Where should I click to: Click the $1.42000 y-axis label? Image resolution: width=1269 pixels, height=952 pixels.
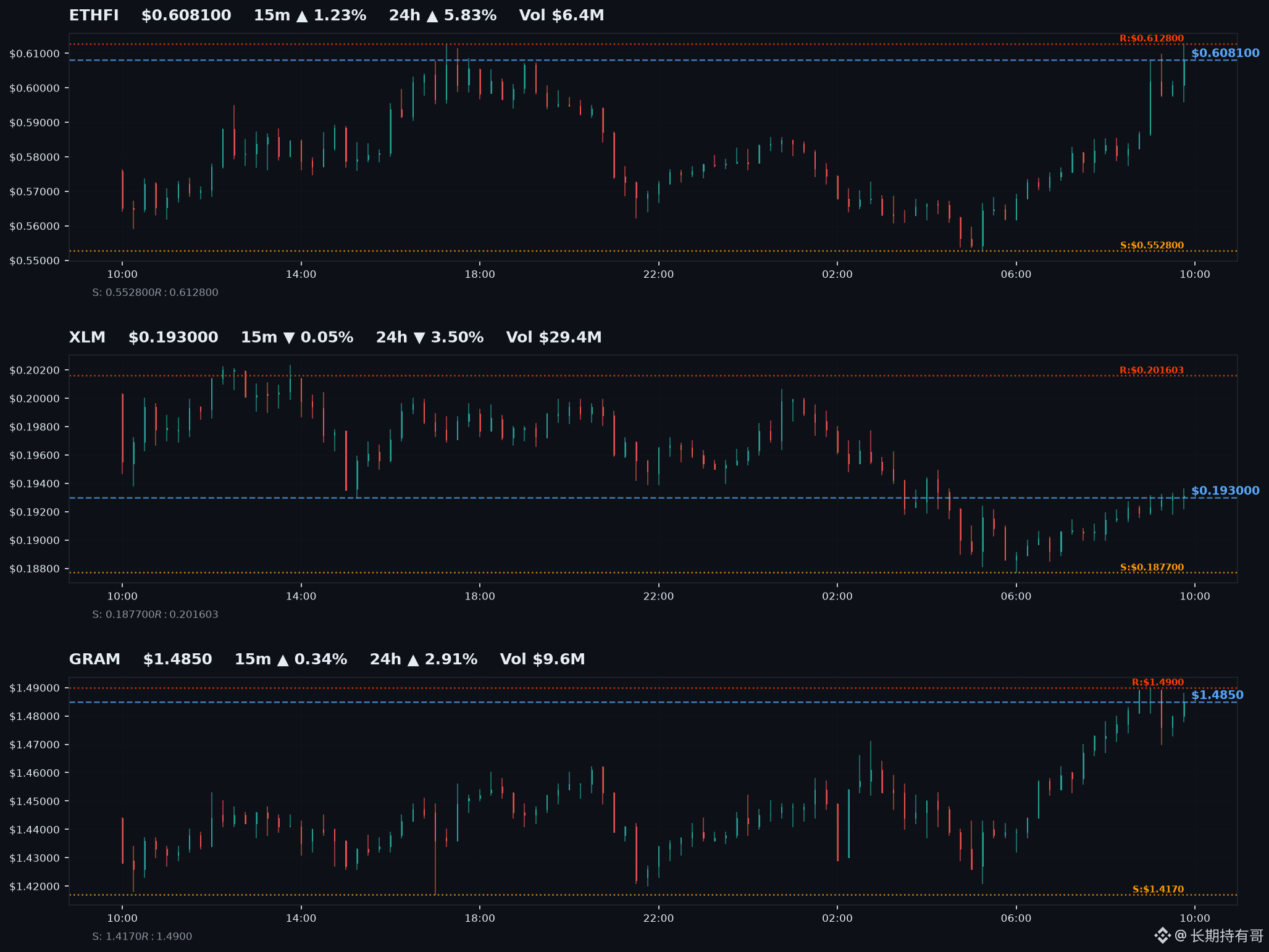point(35,887)
